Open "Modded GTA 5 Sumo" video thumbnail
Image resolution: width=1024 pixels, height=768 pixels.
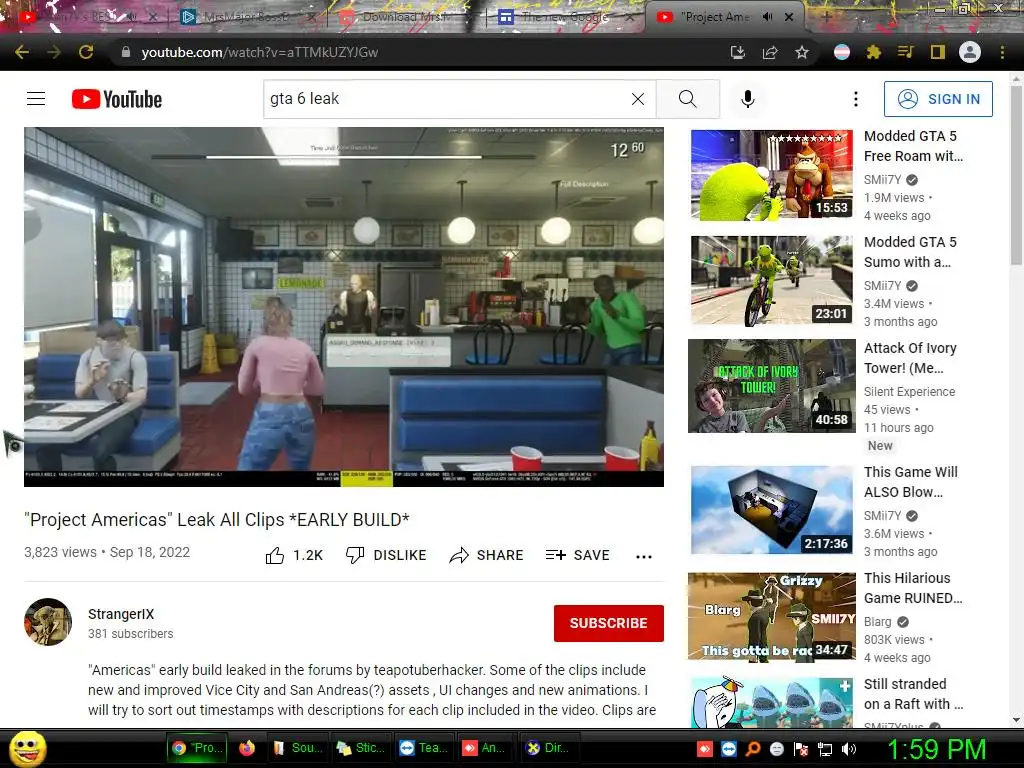click(772, 281)
